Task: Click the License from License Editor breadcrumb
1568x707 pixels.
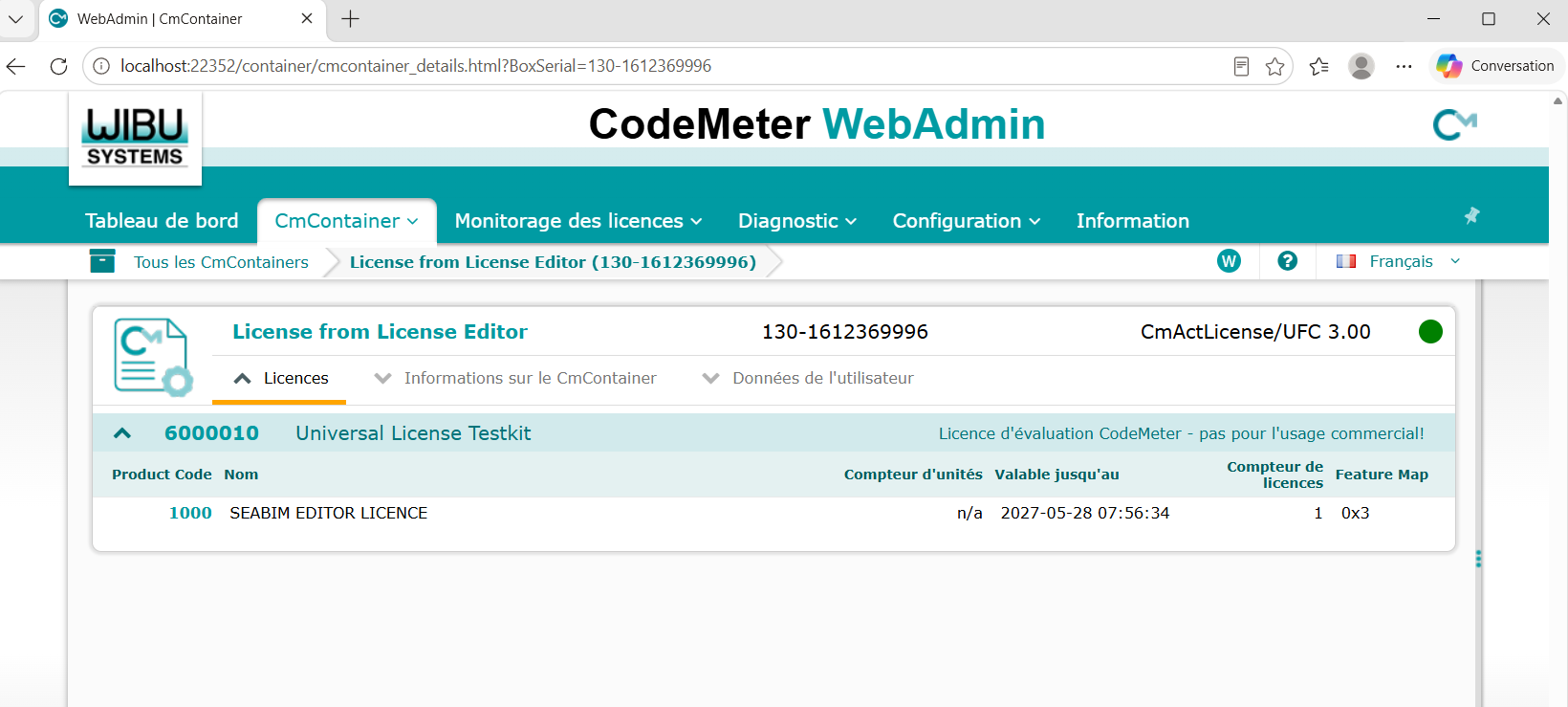Action: tap(553, 262)
